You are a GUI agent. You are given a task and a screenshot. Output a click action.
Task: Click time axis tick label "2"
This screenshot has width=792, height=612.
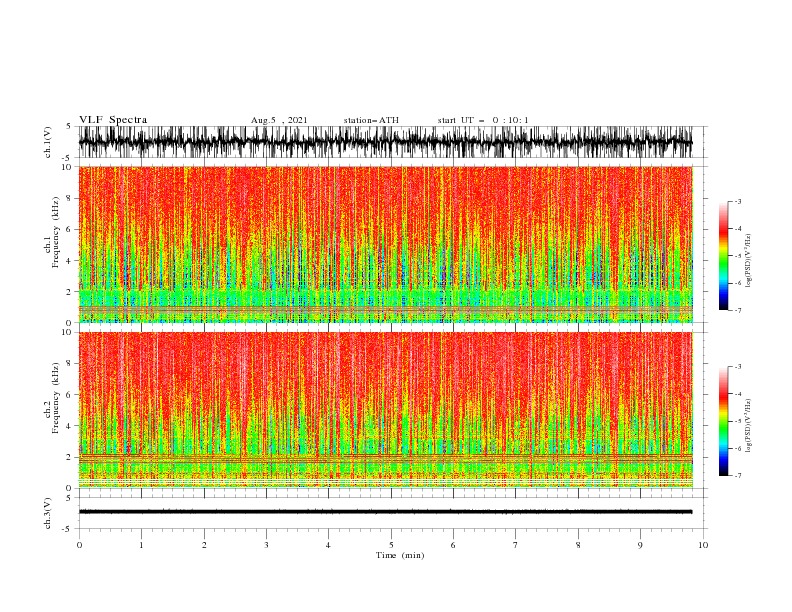[204, 545]
